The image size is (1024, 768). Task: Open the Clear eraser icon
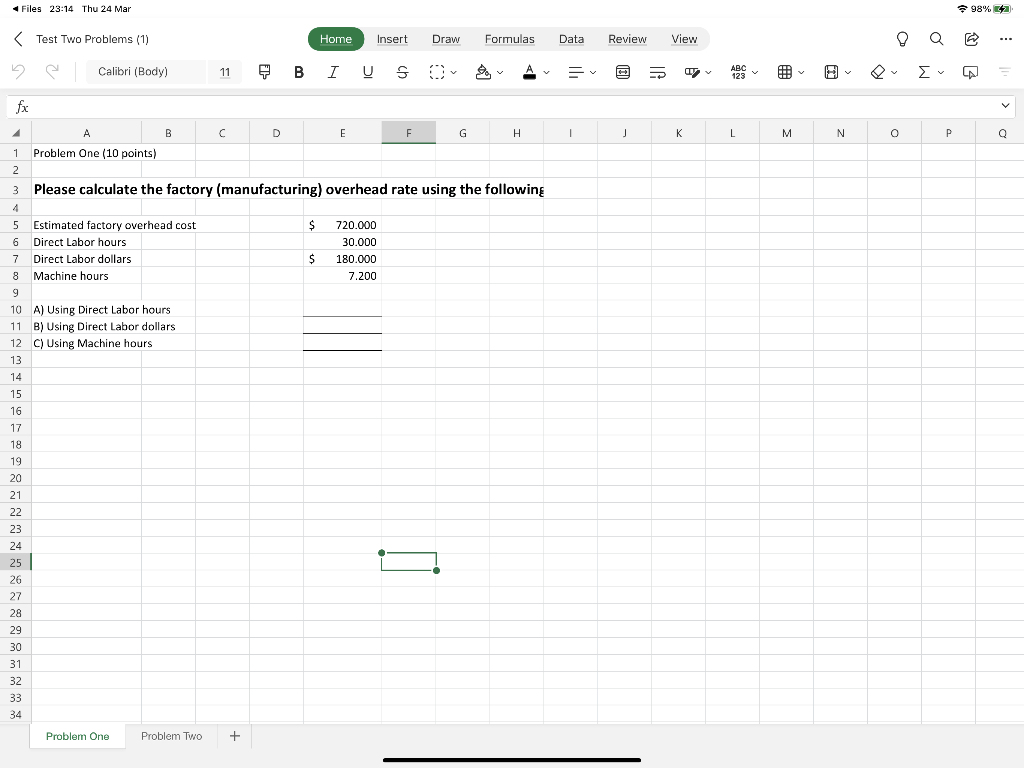click(x=878, y=72)
